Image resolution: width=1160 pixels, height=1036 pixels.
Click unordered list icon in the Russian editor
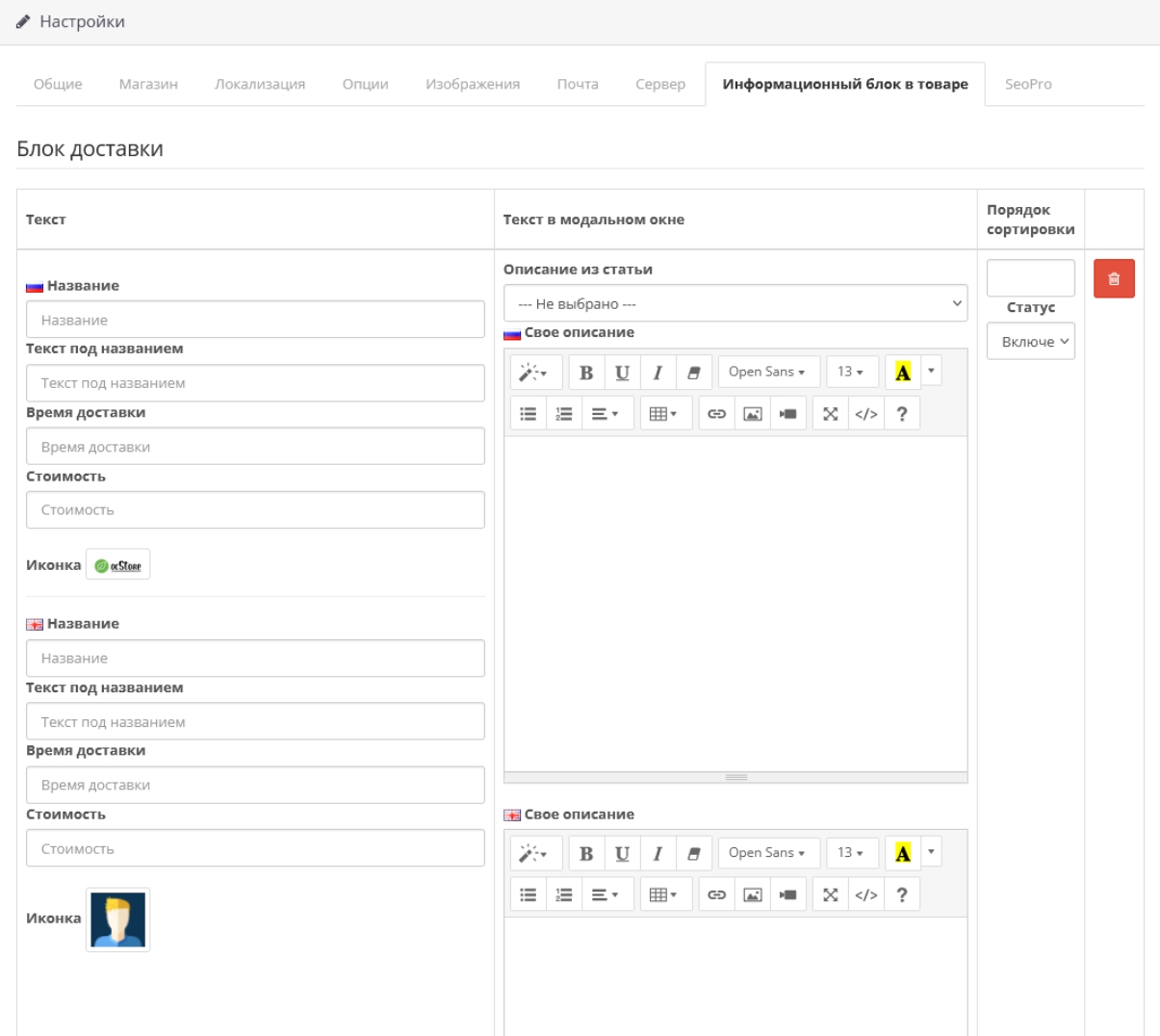pyautogui.click(x=528, y=414)
